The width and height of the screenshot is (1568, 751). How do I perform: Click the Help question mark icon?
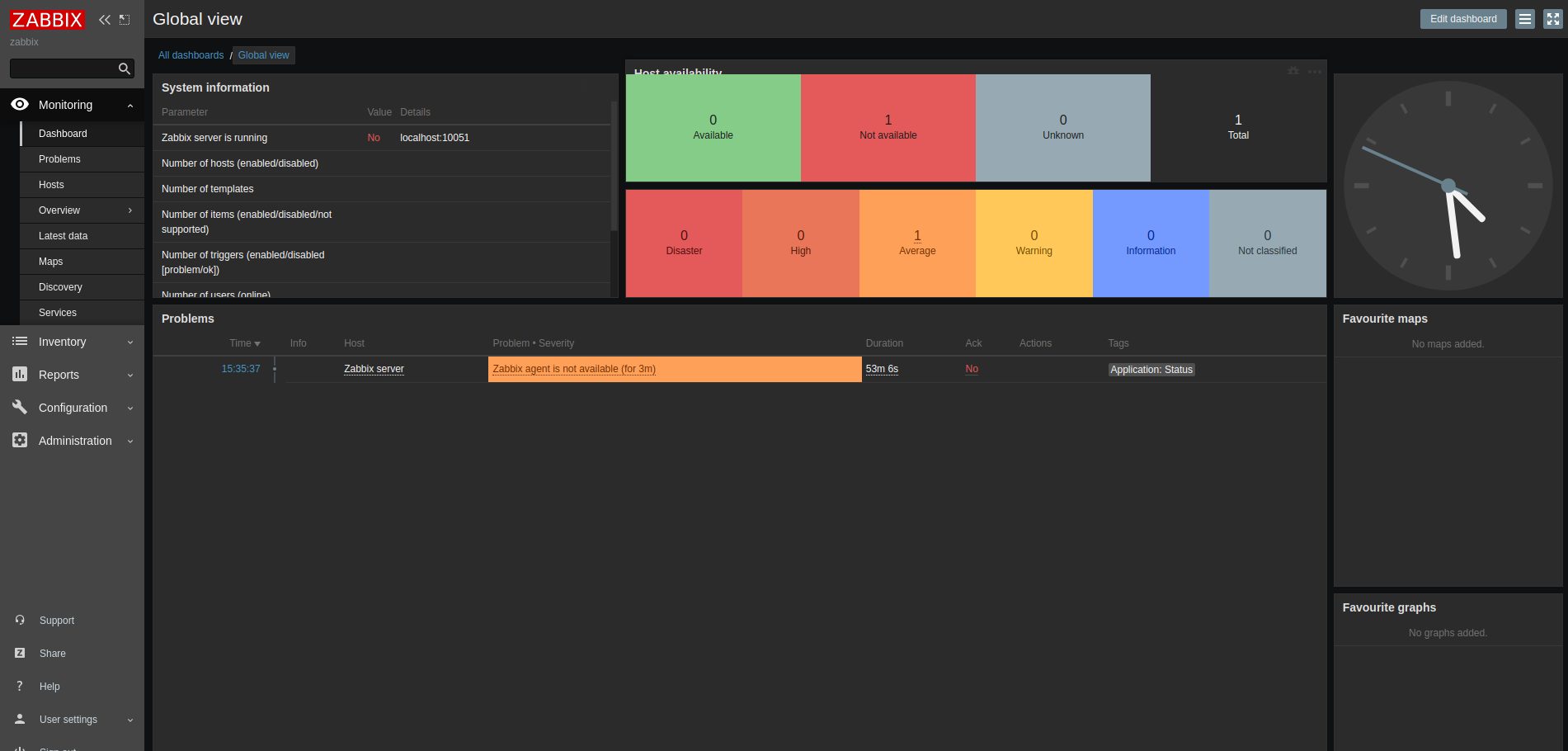click(20, 686)
